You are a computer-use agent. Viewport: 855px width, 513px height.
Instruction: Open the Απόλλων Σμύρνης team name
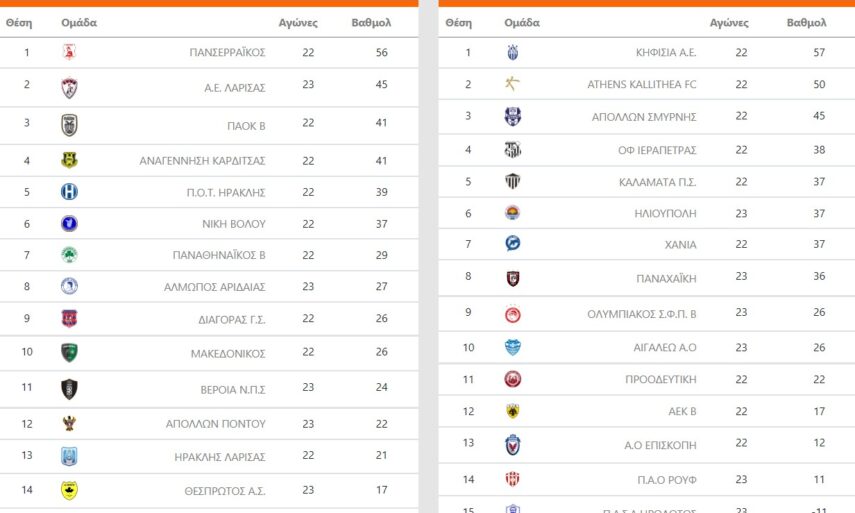[650, 117]
